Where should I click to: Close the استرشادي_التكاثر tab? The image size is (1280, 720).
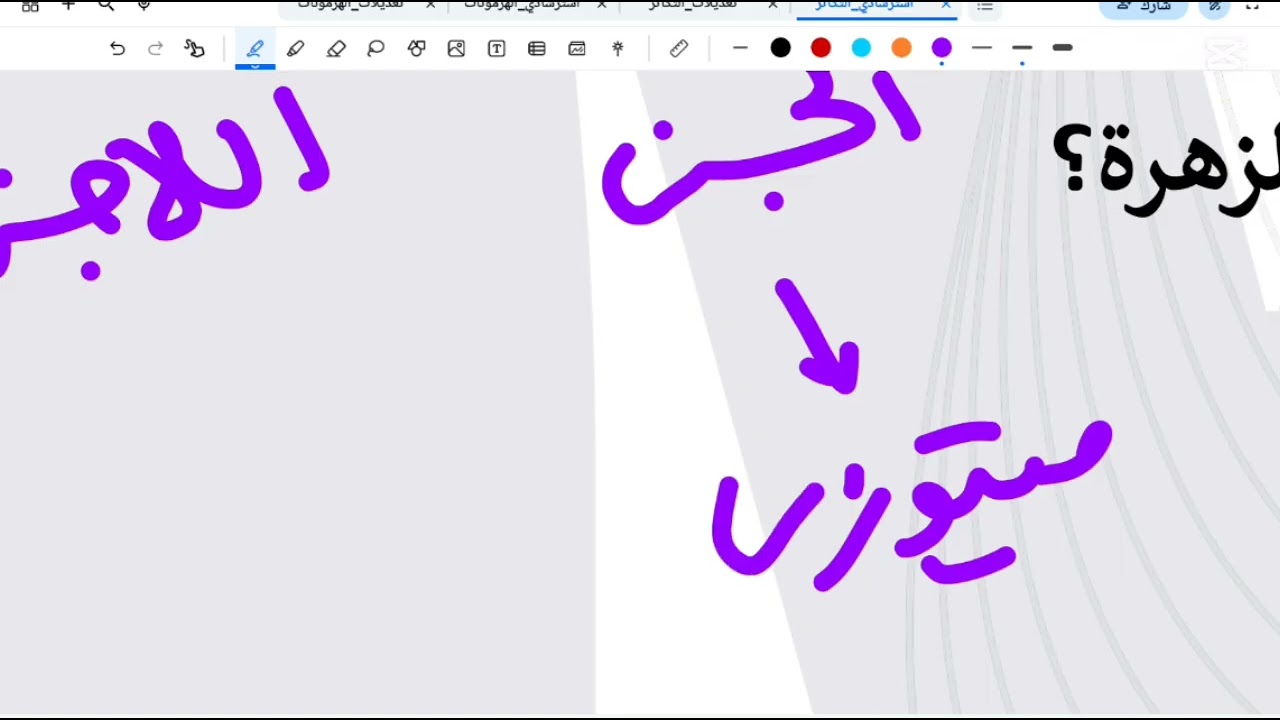[x=945, y=6]
